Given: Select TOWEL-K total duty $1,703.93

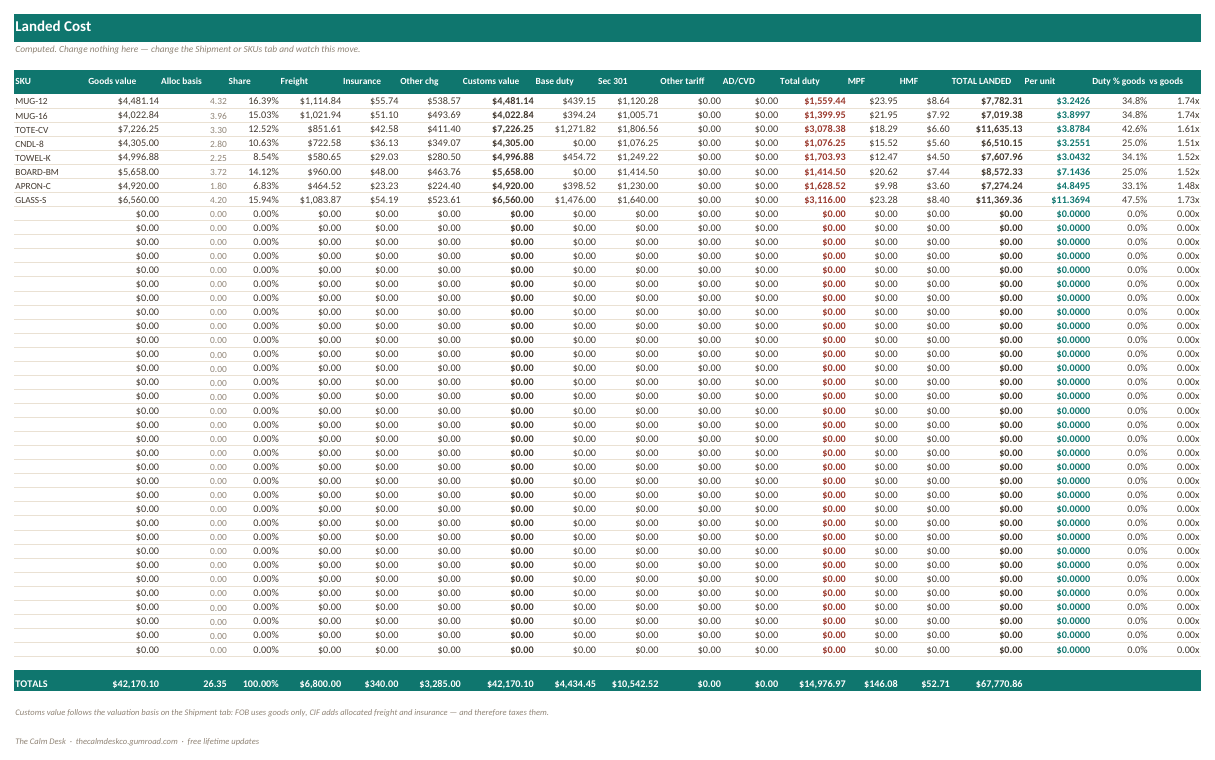Looking at the screenshot, I should click(x=825, y=157).
